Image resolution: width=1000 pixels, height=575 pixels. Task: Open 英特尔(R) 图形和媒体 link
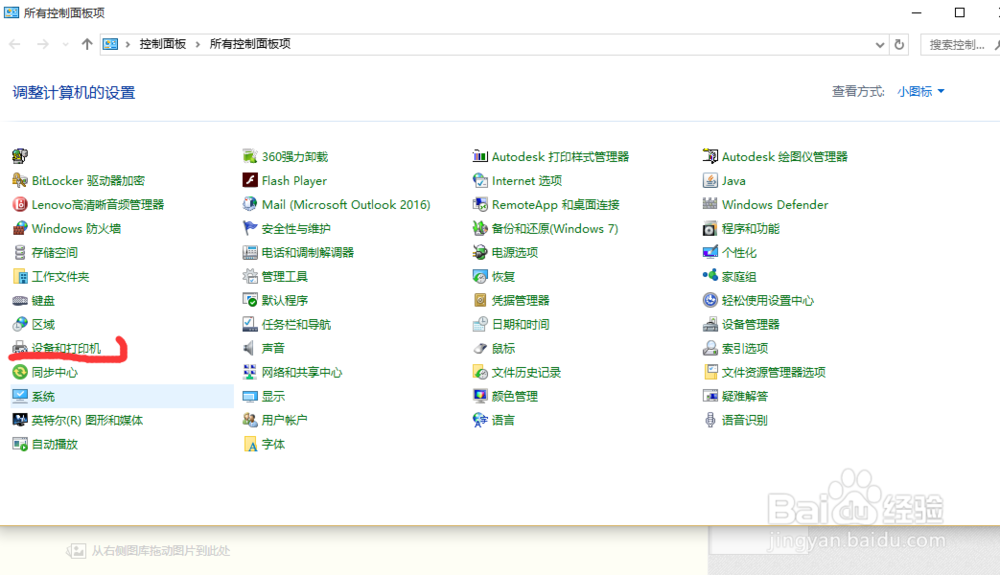[x=87, y=420]
